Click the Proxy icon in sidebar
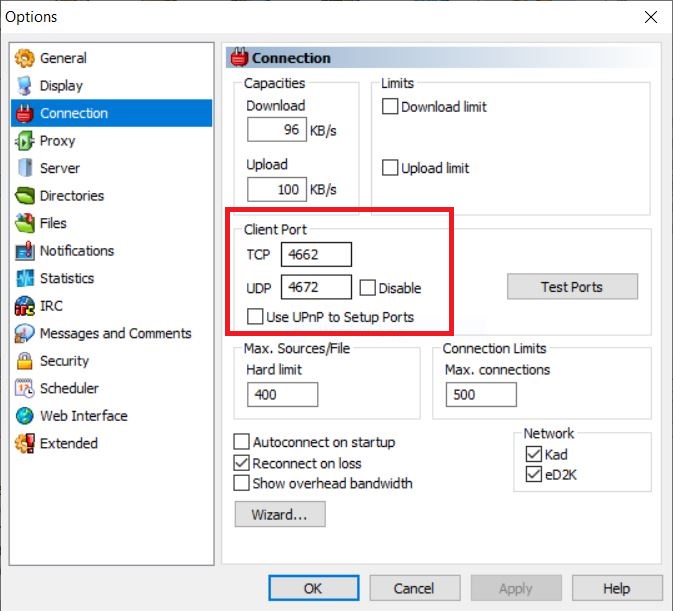Image resolution: width=673 pixels, height=611 pixels. pos(25,141)
